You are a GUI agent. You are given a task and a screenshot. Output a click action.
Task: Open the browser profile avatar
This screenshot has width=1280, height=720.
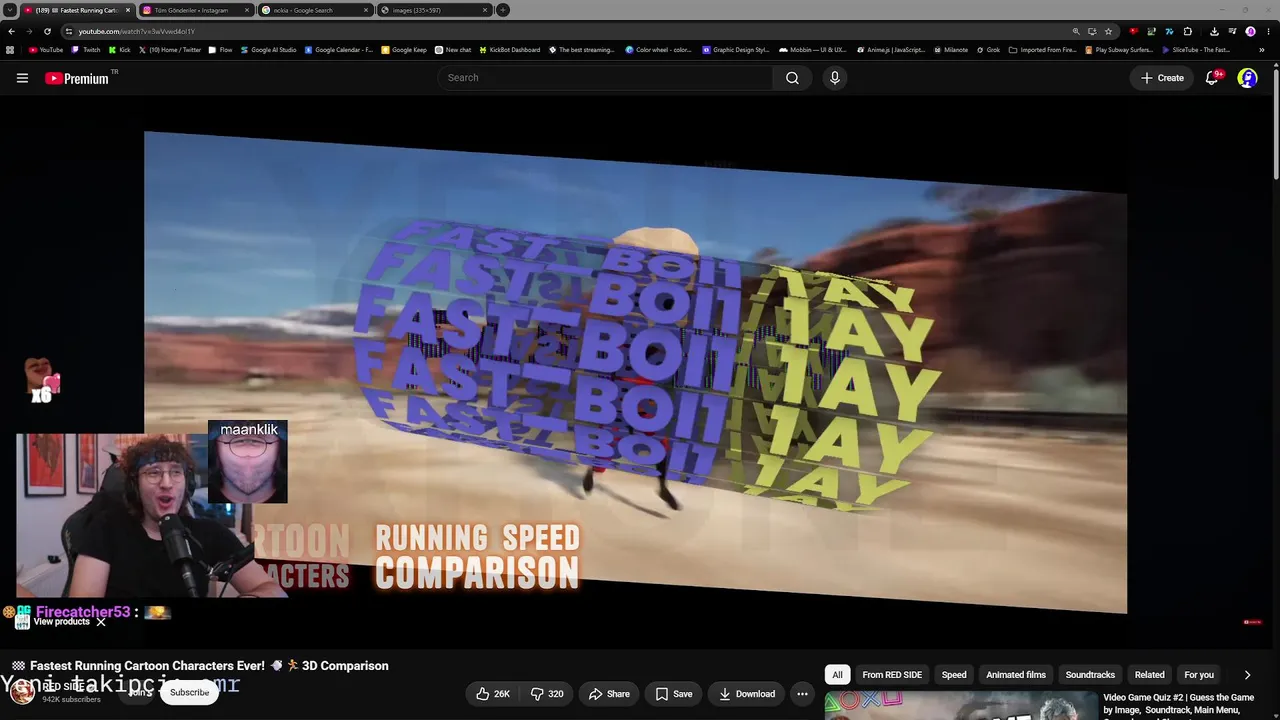tap(1250, 31)
